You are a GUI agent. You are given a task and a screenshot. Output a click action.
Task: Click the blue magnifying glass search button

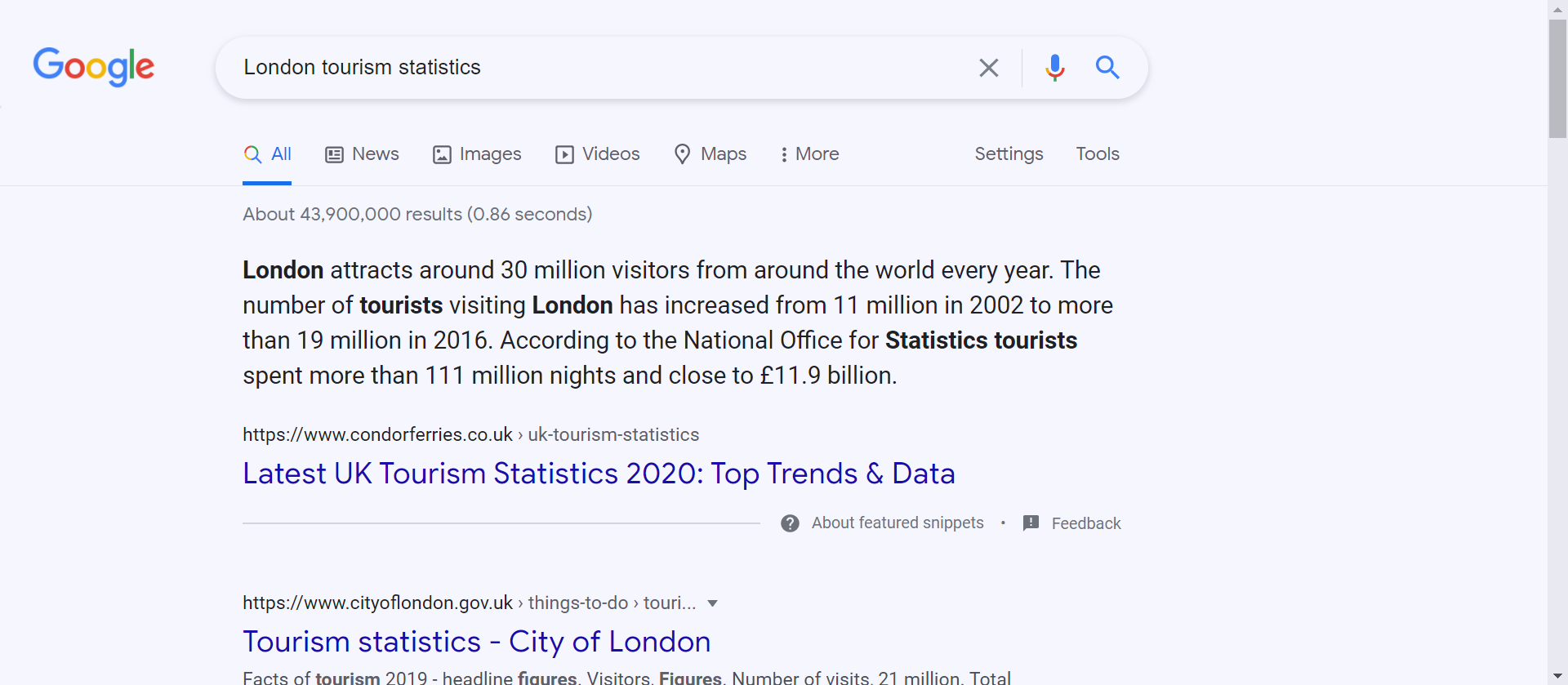(x=1107, y=67)
